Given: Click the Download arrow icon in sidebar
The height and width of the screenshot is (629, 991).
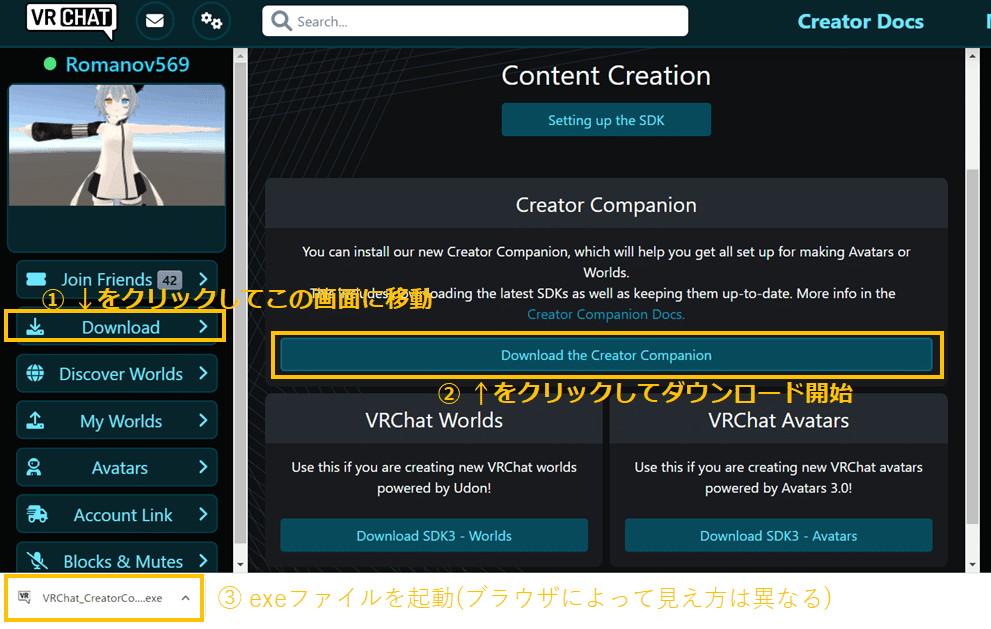Looking at the screenshot, I should 35,327.
